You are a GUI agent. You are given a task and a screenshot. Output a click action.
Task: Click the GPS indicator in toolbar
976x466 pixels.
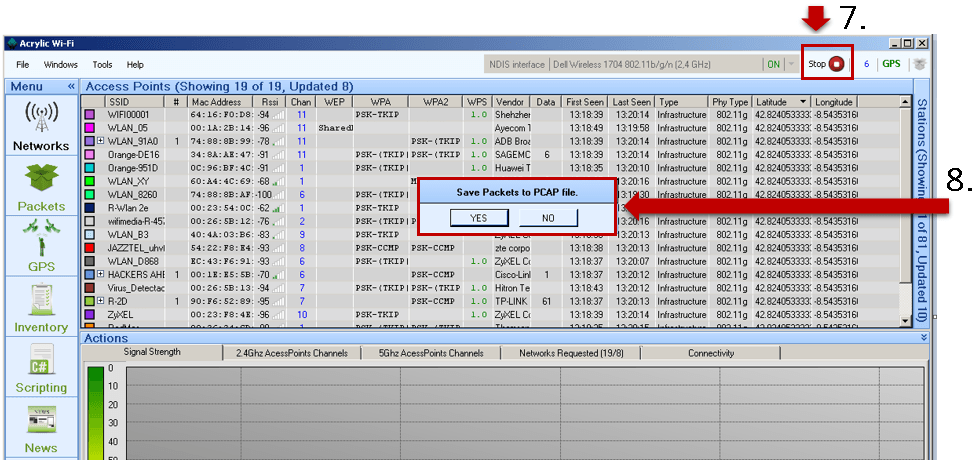tap(891, 63)
